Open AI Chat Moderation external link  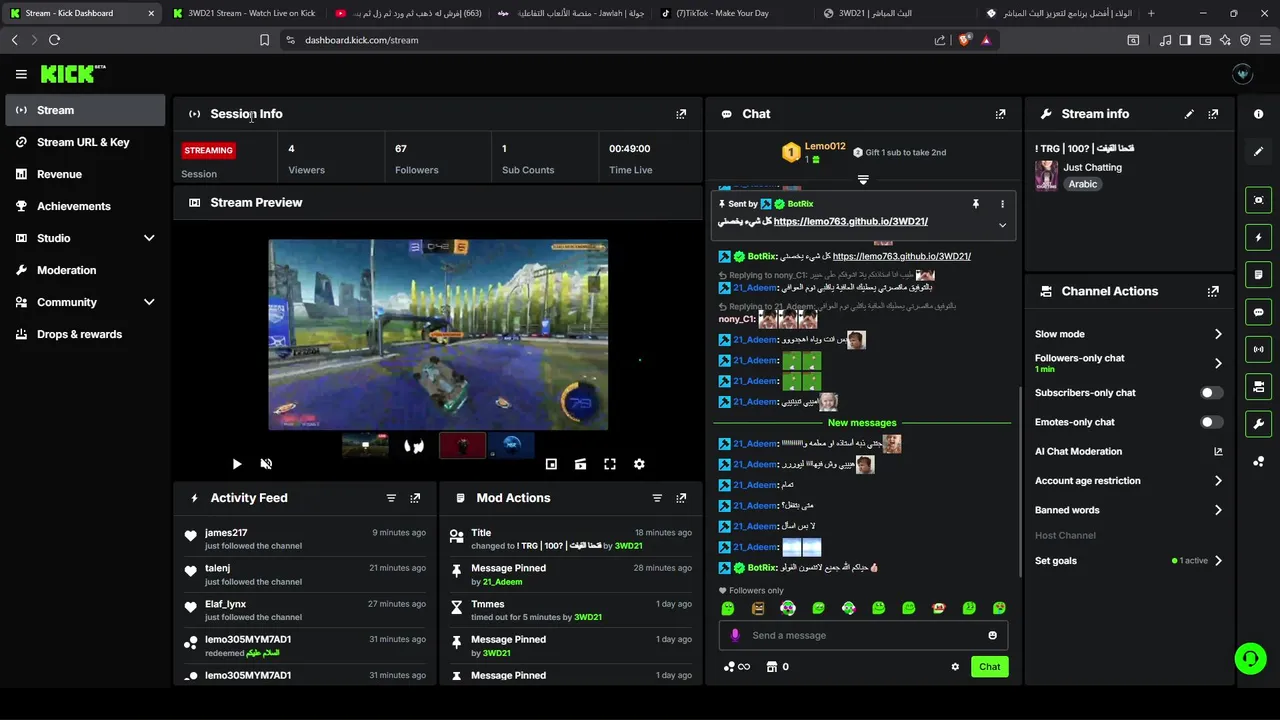pos(1218,452)
